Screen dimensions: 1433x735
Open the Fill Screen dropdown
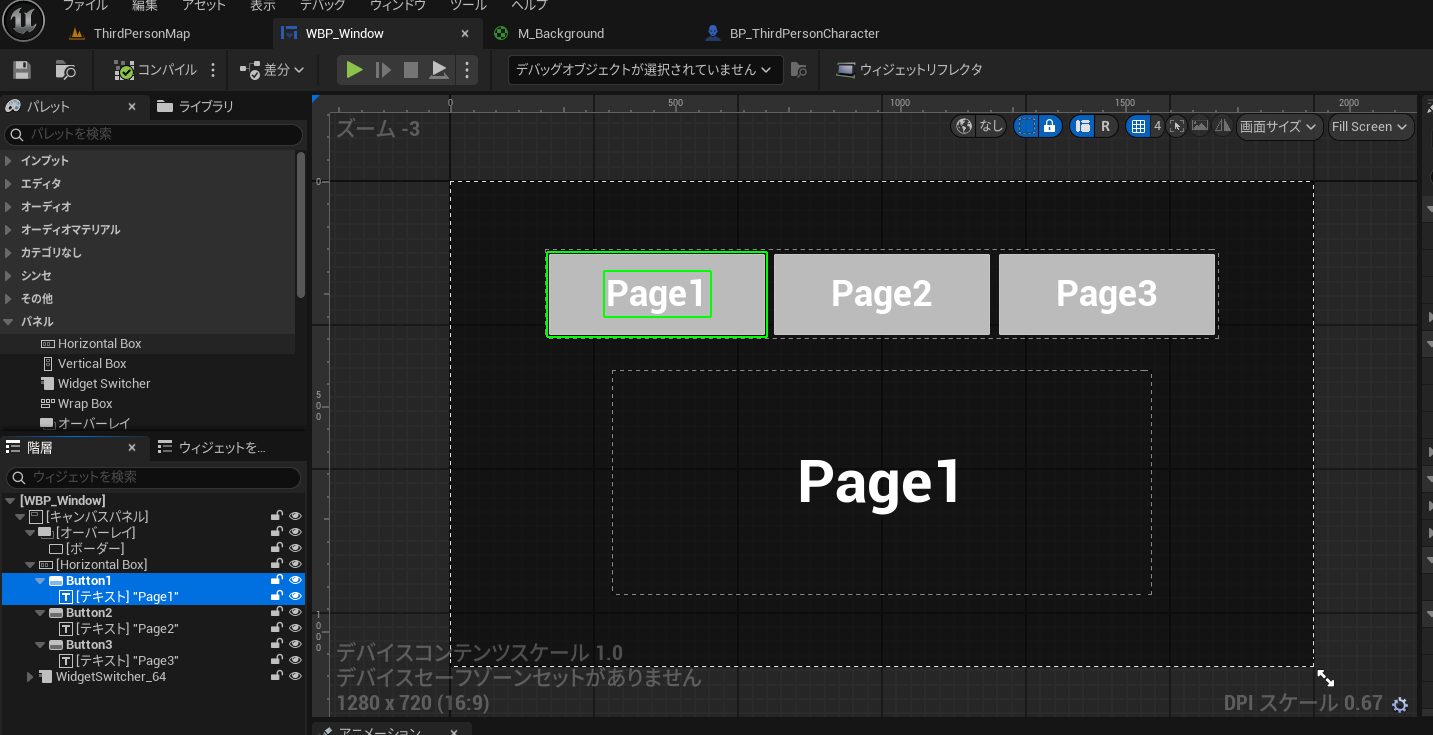(1369, 126)
